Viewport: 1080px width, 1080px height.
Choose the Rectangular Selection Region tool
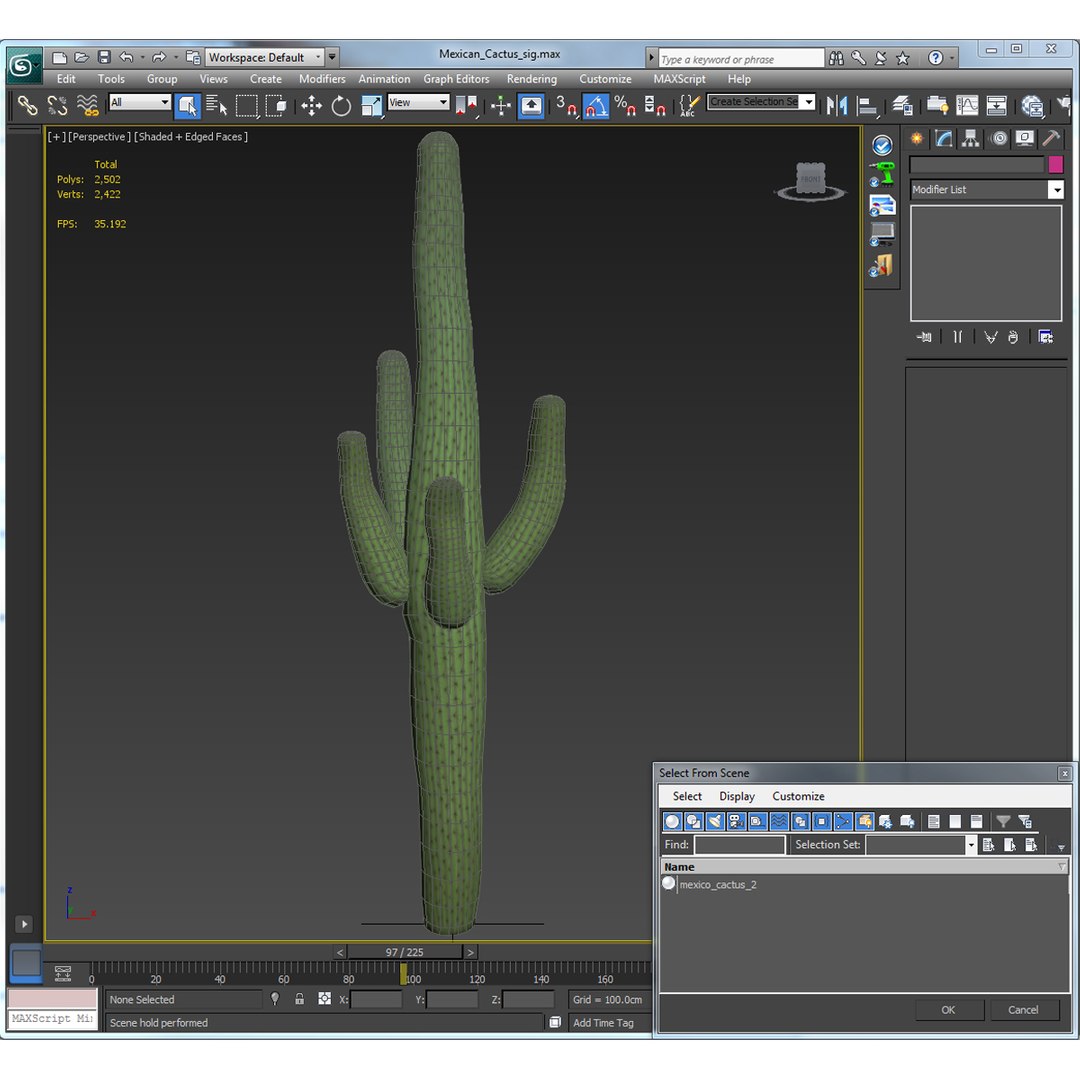click(246, 105)
